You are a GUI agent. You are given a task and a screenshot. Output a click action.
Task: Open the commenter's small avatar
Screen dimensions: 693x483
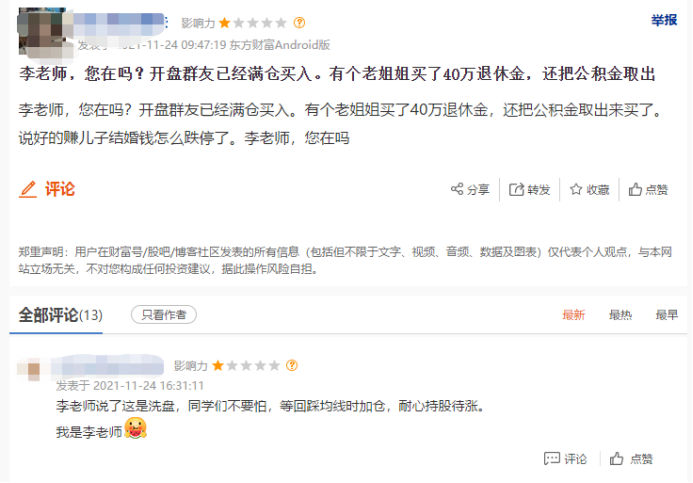[x=32, y=369]
